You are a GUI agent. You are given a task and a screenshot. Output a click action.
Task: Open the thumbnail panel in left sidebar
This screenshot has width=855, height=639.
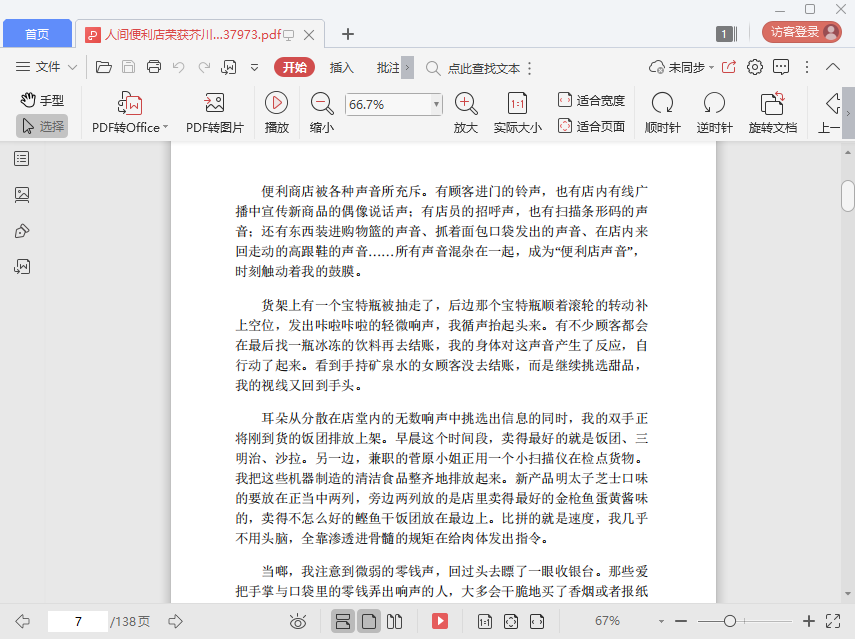click(x=22, y=195)
